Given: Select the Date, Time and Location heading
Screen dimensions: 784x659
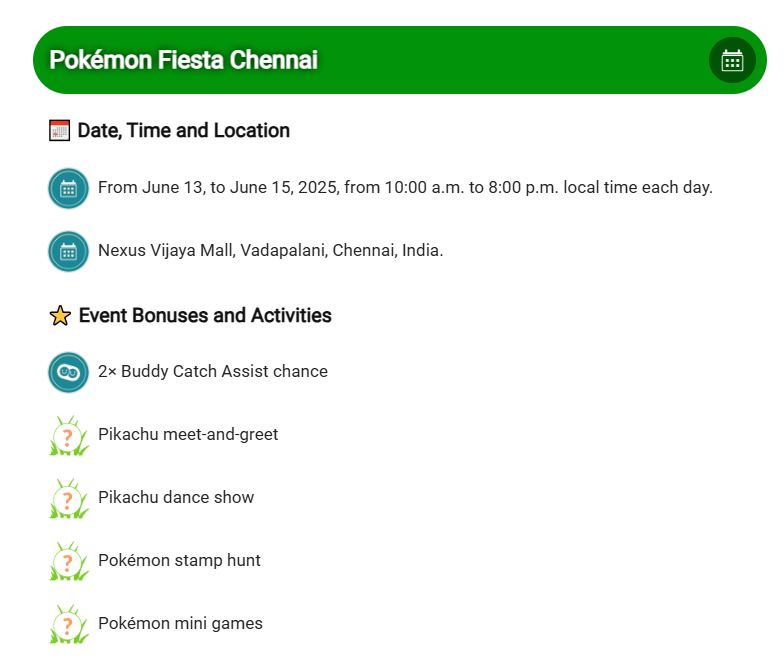Looking at the screenshot, I should (x=183, y=130).
